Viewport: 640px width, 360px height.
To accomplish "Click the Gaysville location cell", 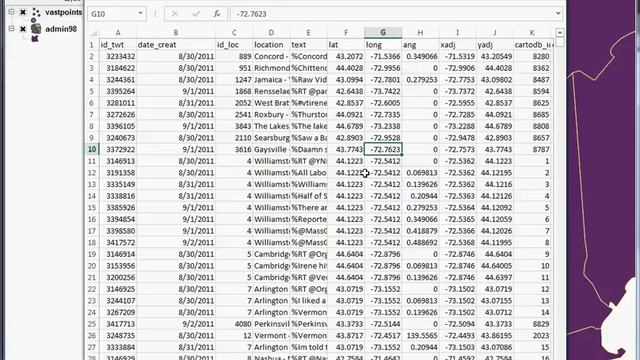I will [271, 149].
